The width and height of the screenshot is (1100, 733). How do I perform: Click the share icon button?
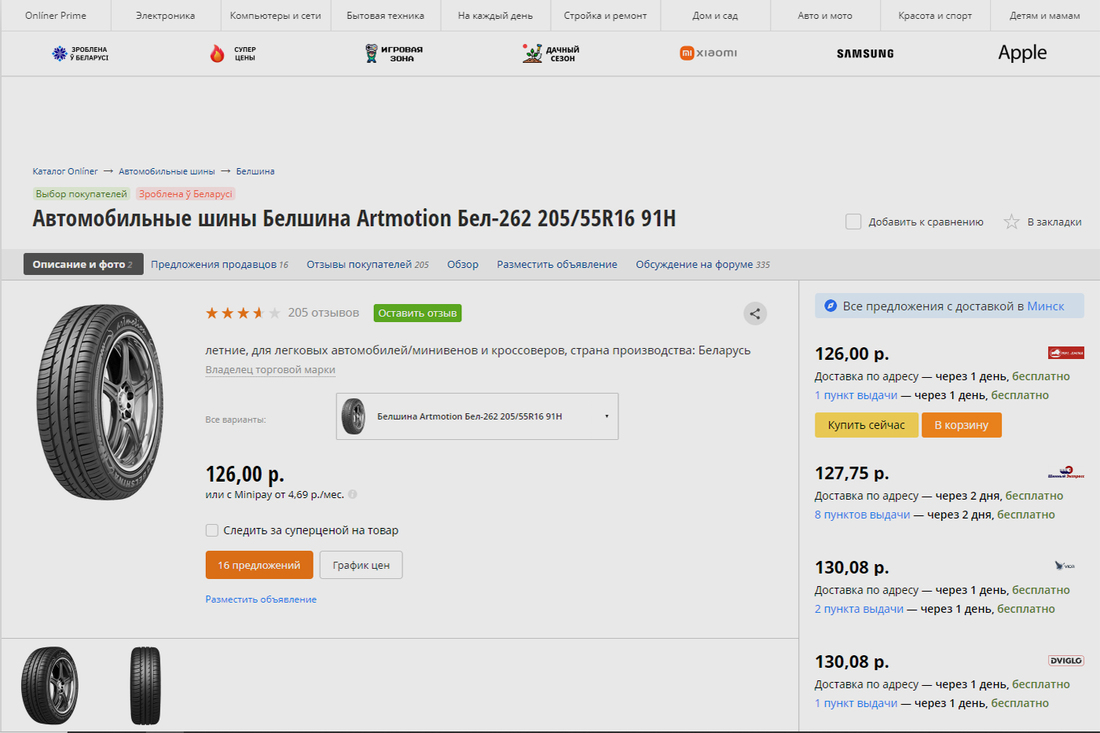click(x=755, y=314)
